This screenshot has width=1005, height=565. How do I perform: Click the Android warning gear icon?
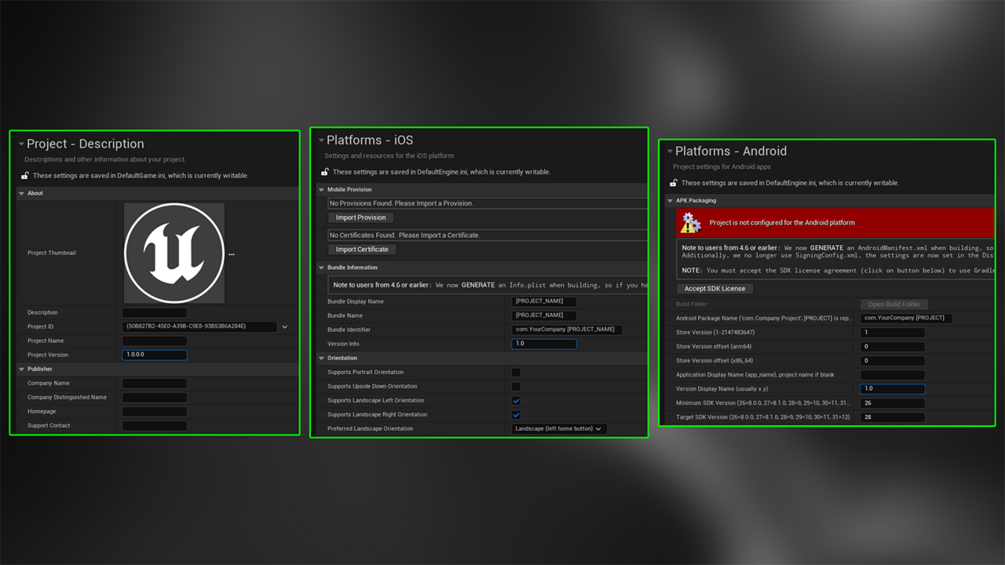[690, 223]
